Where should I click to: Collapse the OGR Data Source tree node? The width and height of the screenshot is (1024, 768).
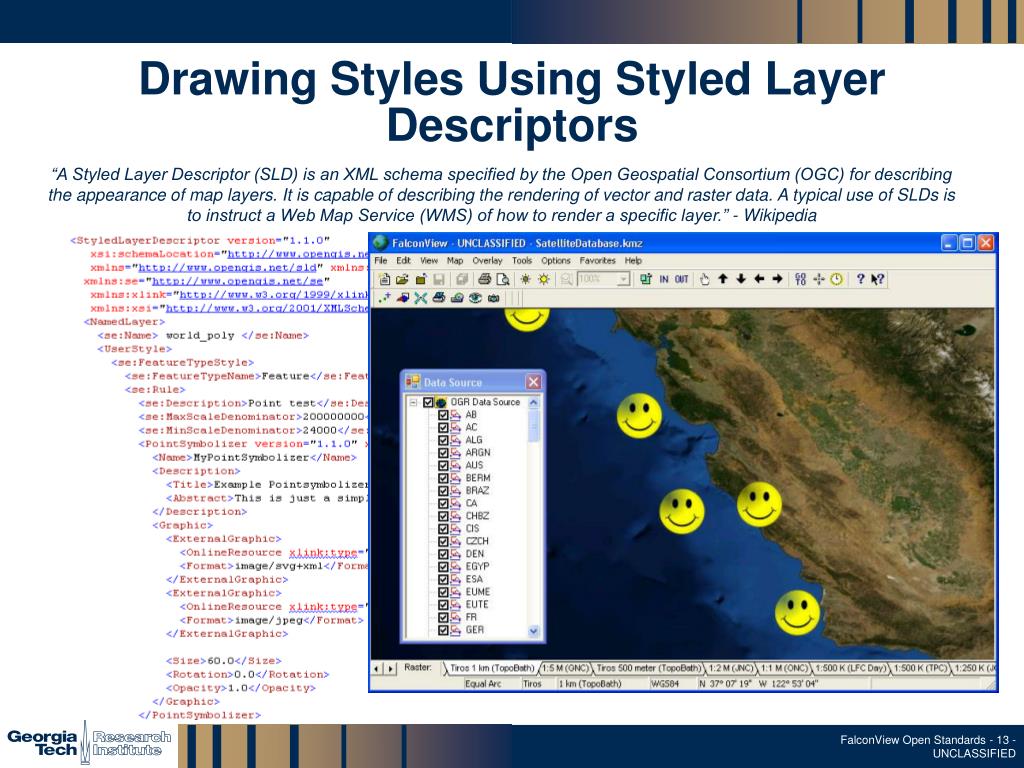pos(413,402)
